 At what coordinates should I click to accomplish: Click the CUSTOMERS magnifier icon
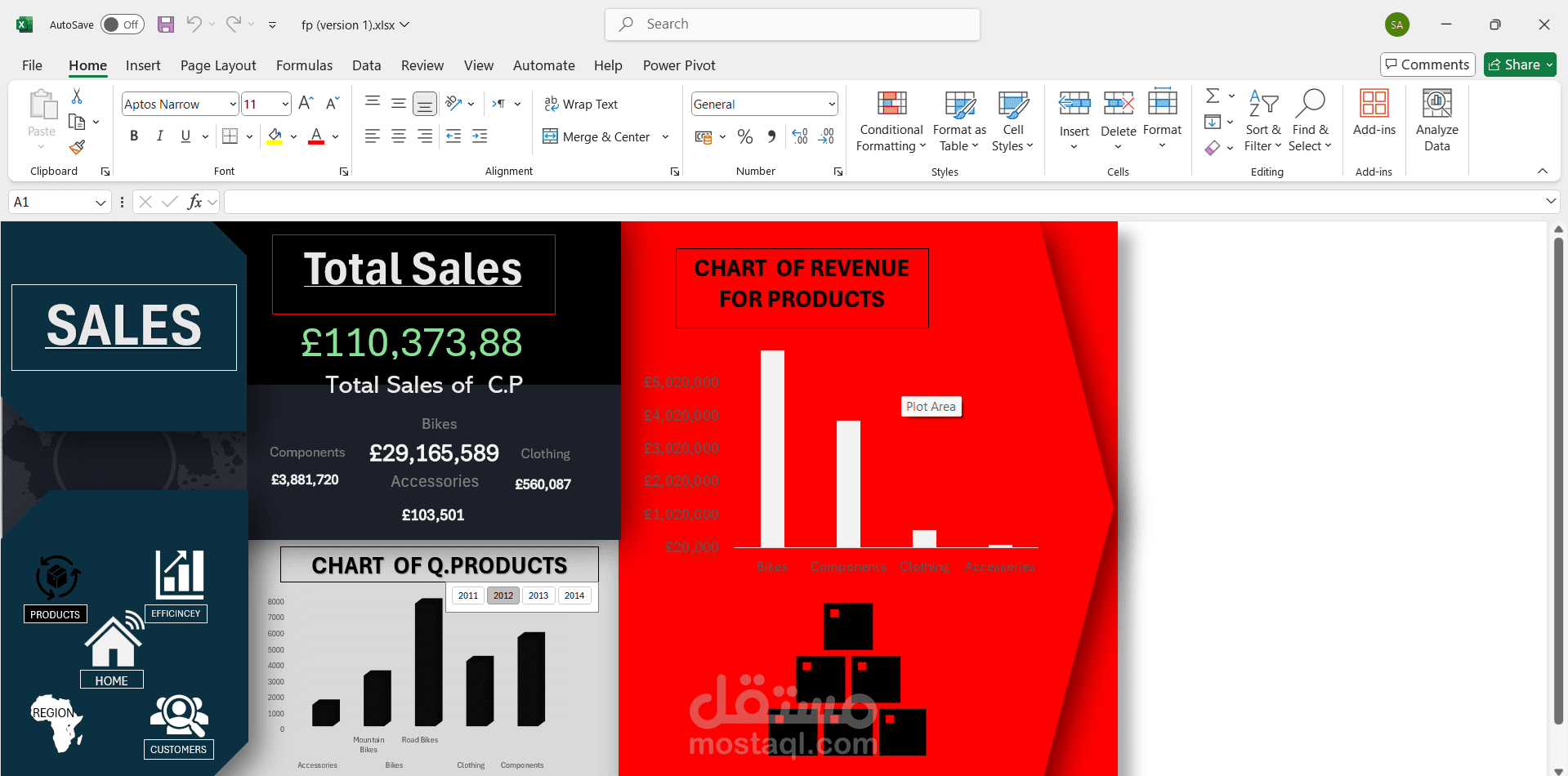click(x=179, y=716)
